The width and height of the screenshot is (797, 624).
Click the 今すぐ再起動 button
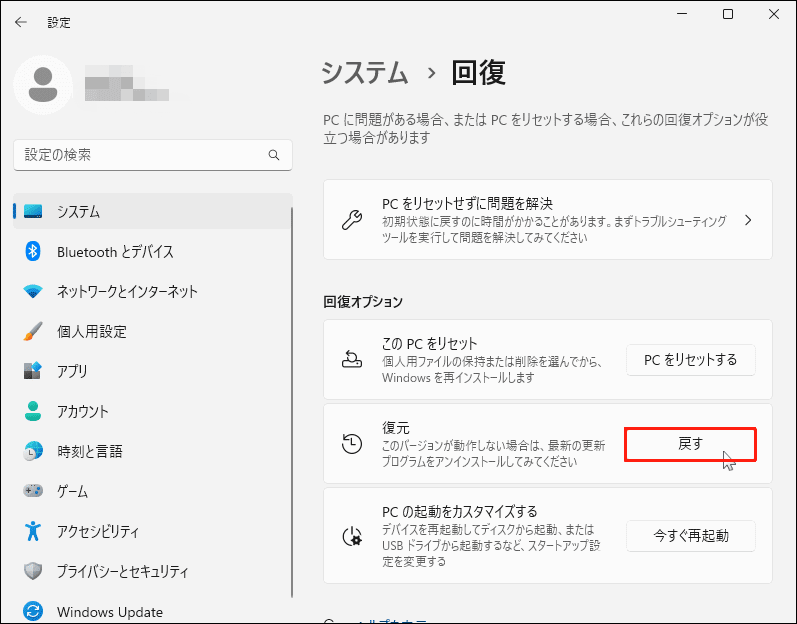690,536
